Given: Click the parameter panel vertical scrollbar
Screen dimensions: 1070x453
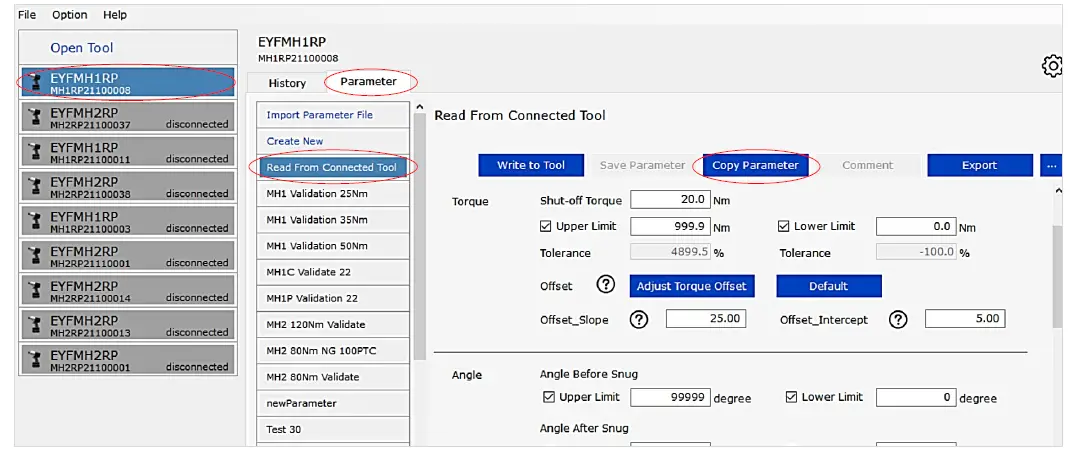Looking at the screenshot, I should [1057, 270].
